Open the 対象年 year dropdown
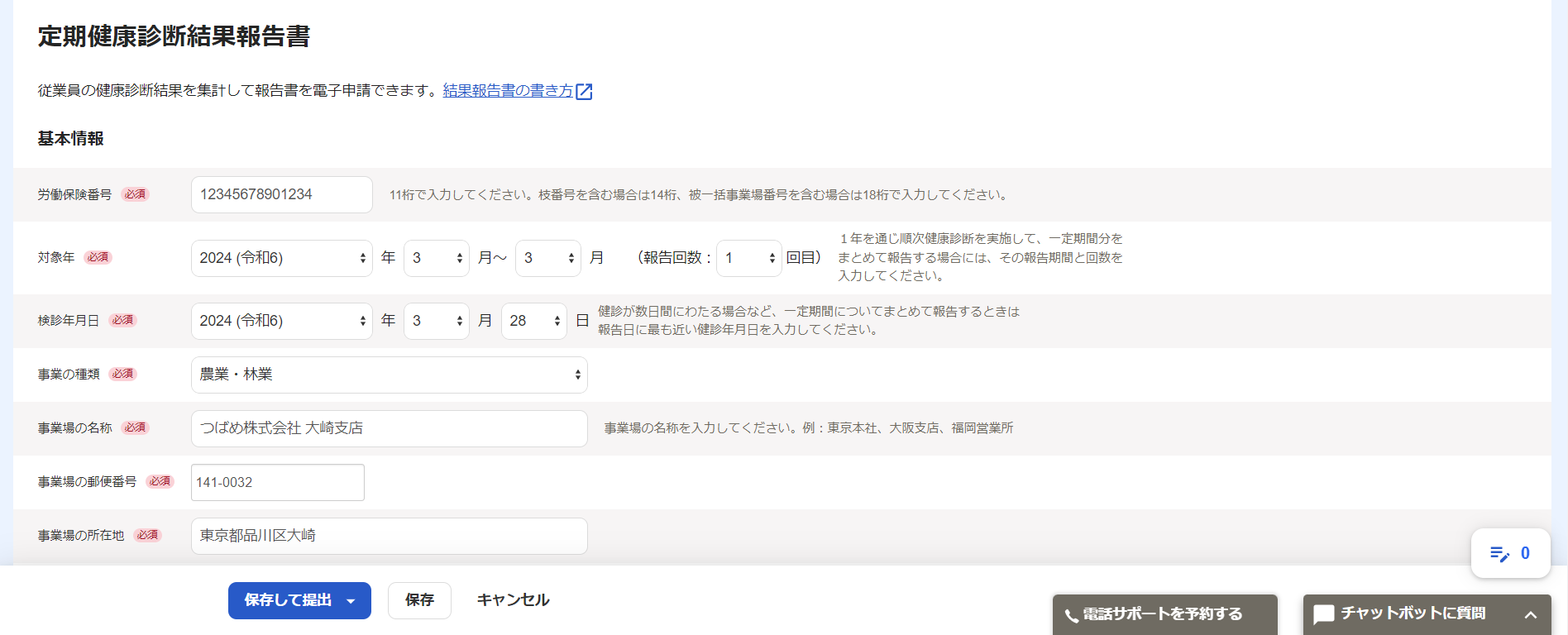This screenshot has width=1568, height=635. point(282,258)
